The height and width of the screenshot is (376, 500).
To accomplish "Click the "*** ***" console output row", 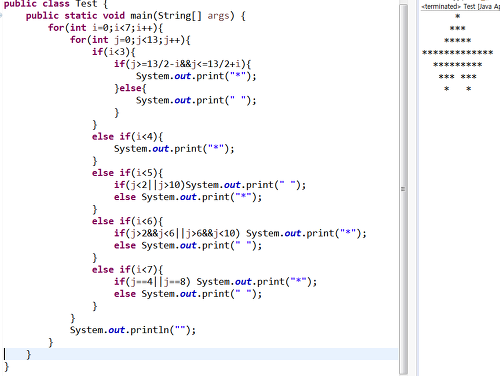I will pos(458,77).
